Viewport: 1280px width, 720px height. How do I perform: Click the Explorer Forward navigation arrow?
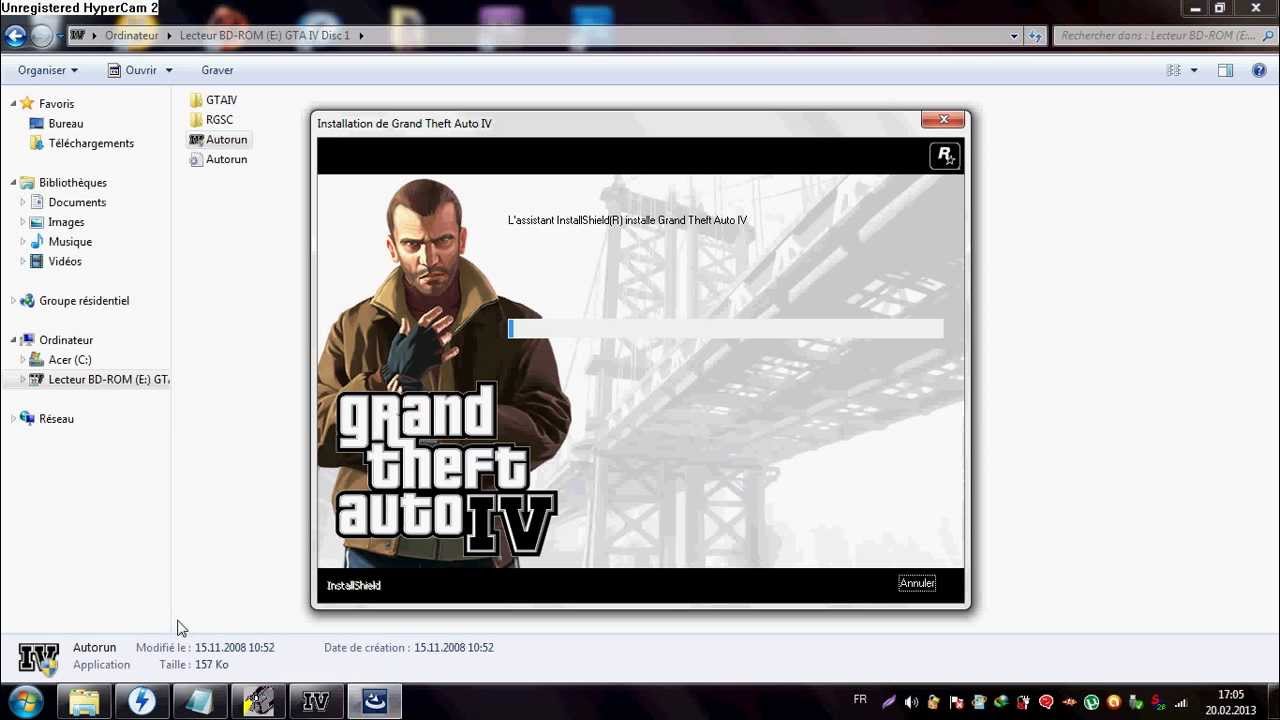(41, 36)
